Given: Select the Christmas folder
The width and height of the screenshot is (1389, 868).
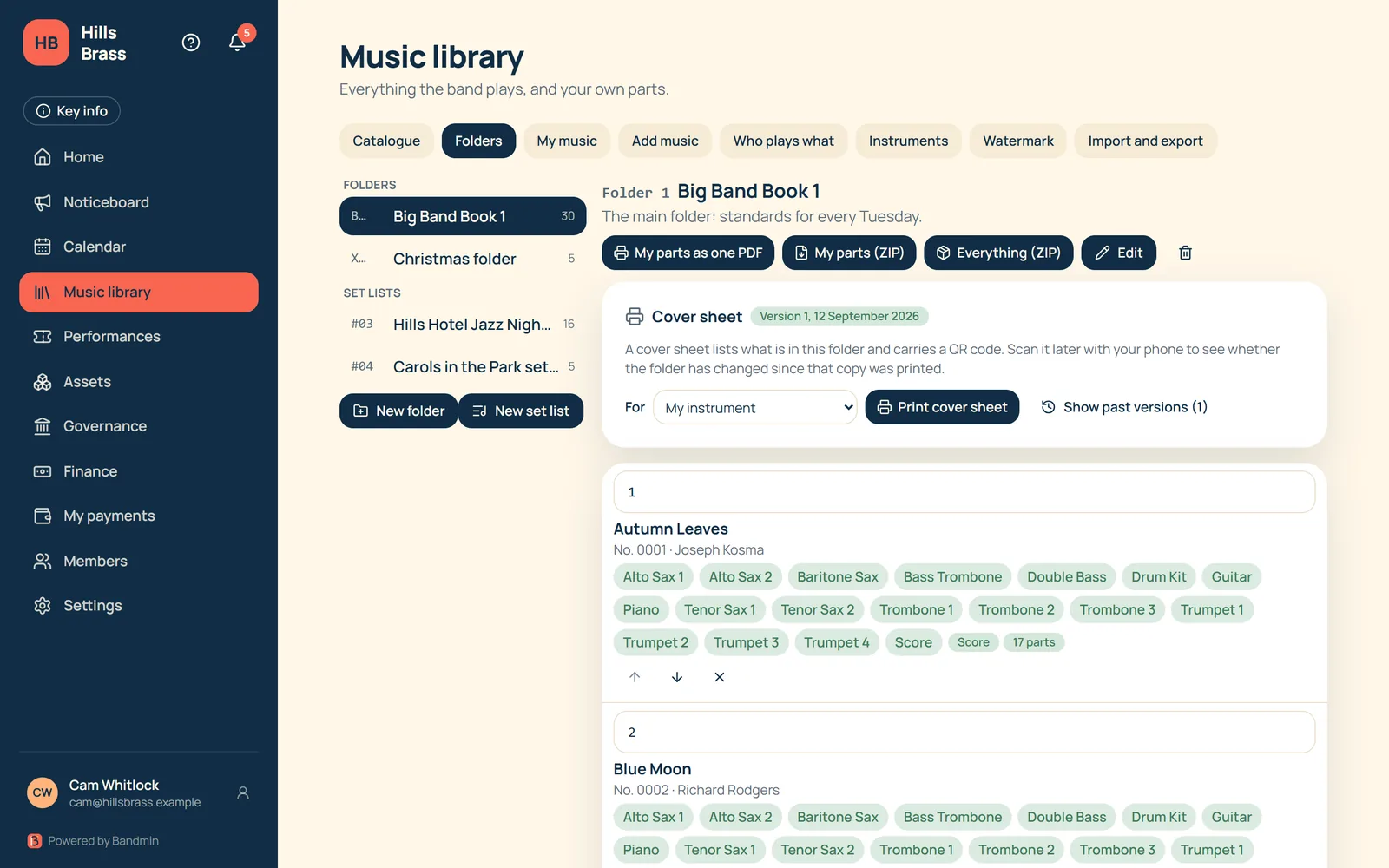Looking at the screenshot, I should pos(463,259).
